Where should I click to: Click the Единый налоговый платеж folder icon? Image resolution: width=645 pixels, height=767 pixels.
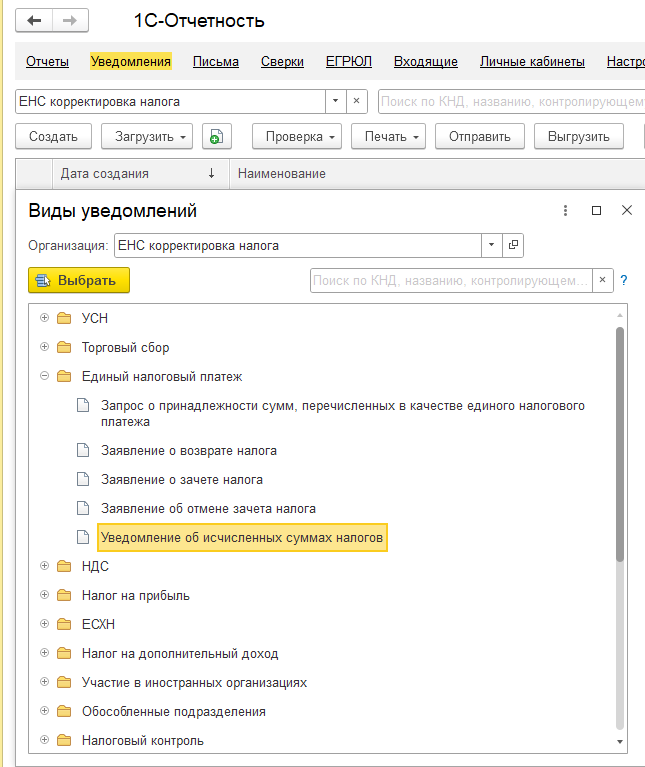[64, 376]
